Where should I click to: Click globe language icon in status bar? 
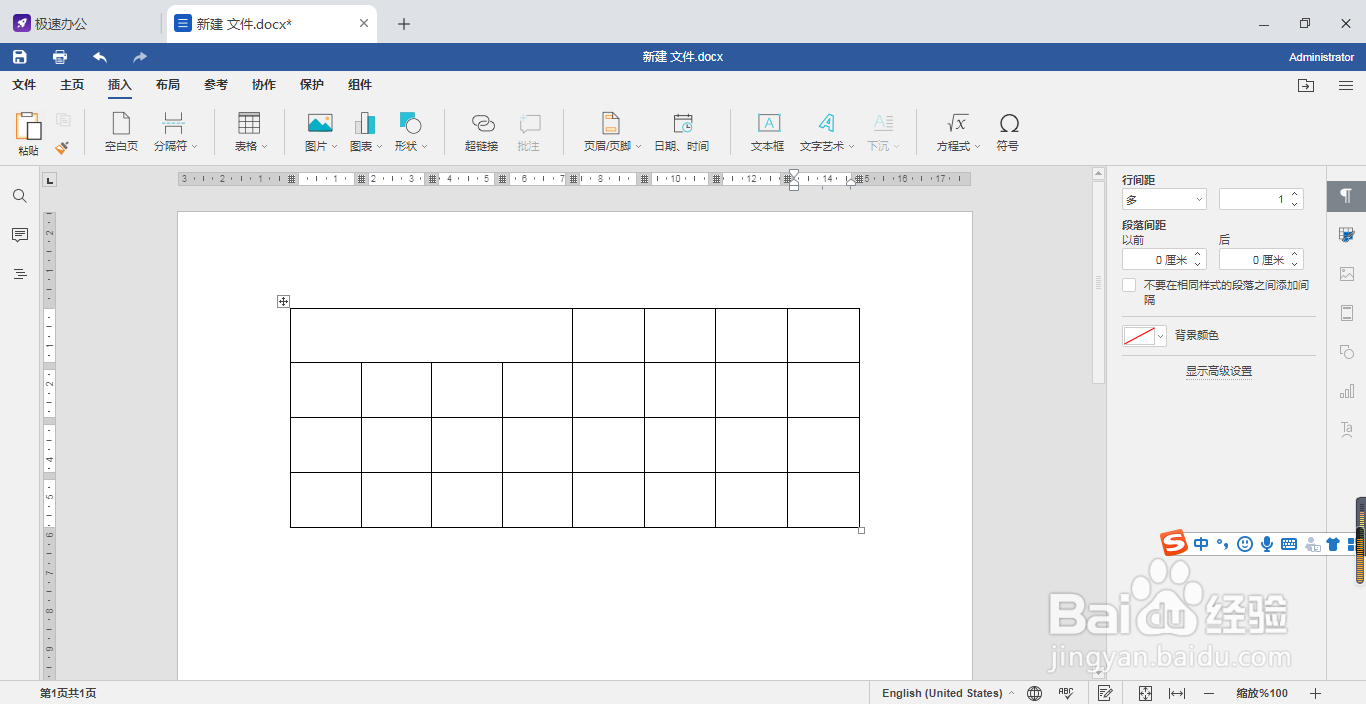[x=1035, y=693]
